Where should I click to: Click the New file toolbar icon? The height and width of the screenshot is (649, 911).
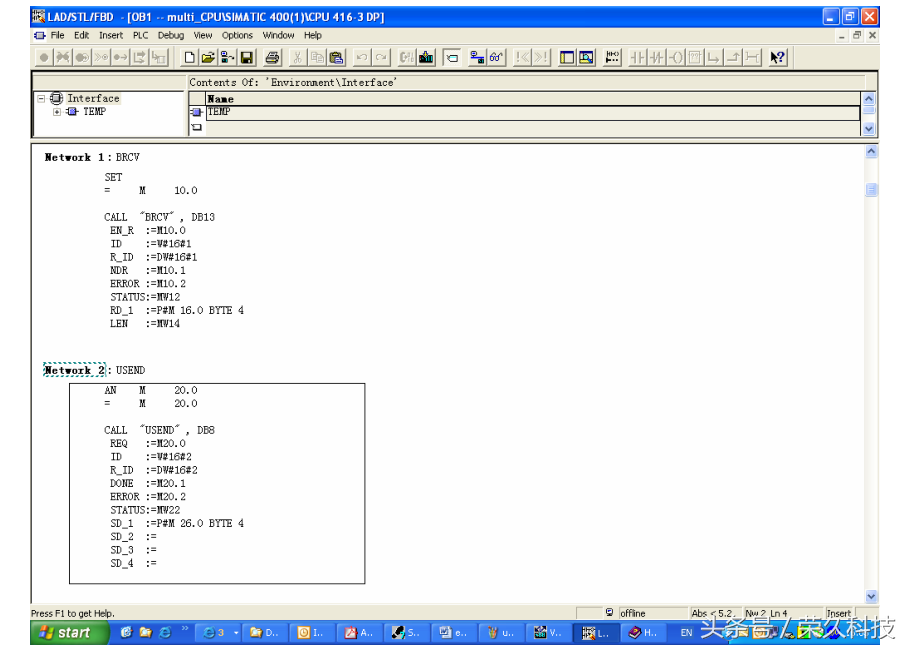coord(190,58)
